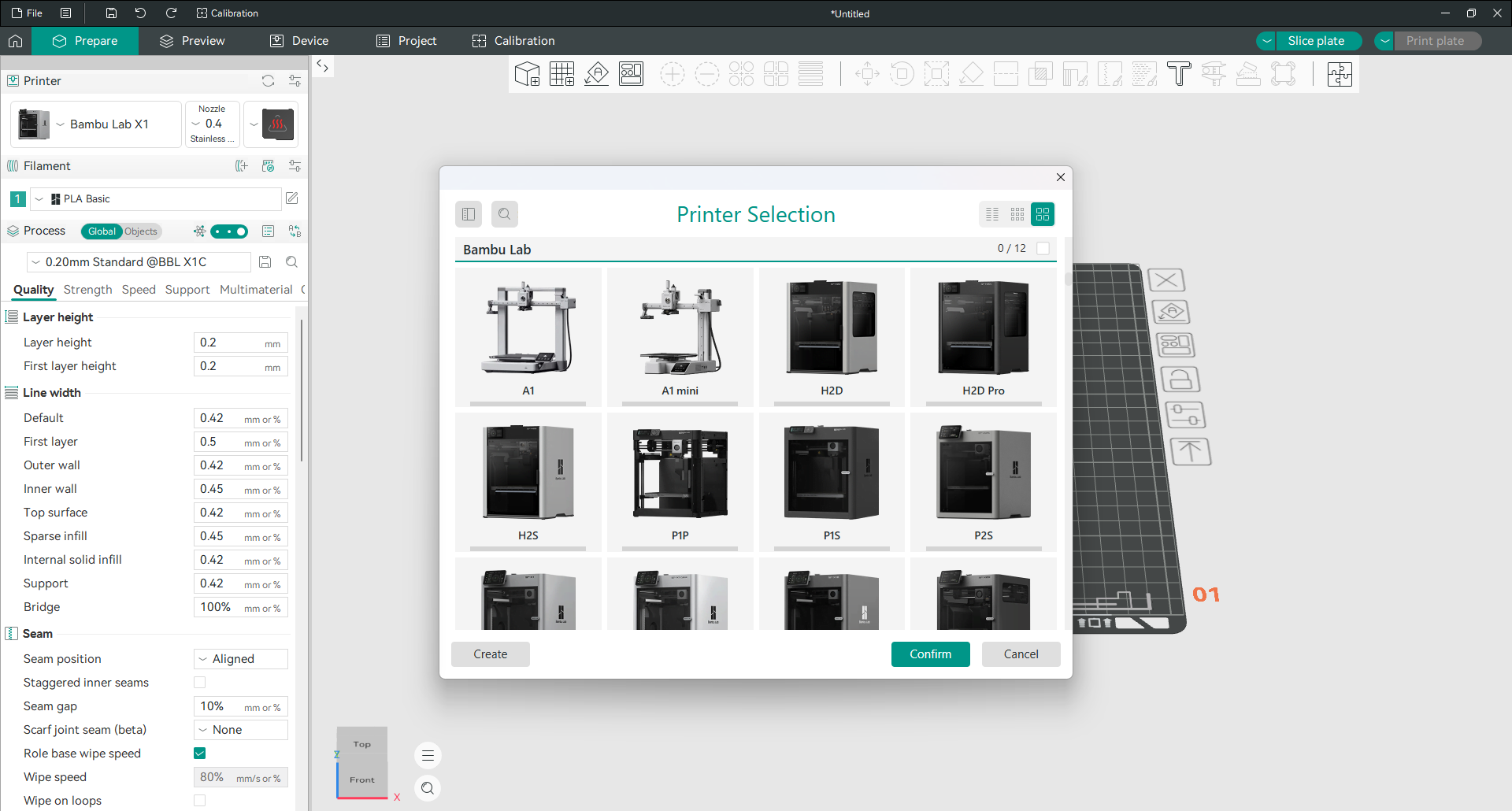Screen dimensions: 1512x811
Task: Select the Text shape tool icon
Action: click(1179, 74)
